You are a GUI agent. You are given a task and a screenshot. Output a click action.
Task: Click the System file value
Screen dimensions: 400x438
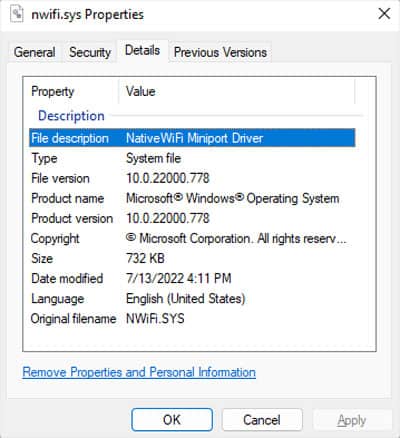(x=154, y=158)
